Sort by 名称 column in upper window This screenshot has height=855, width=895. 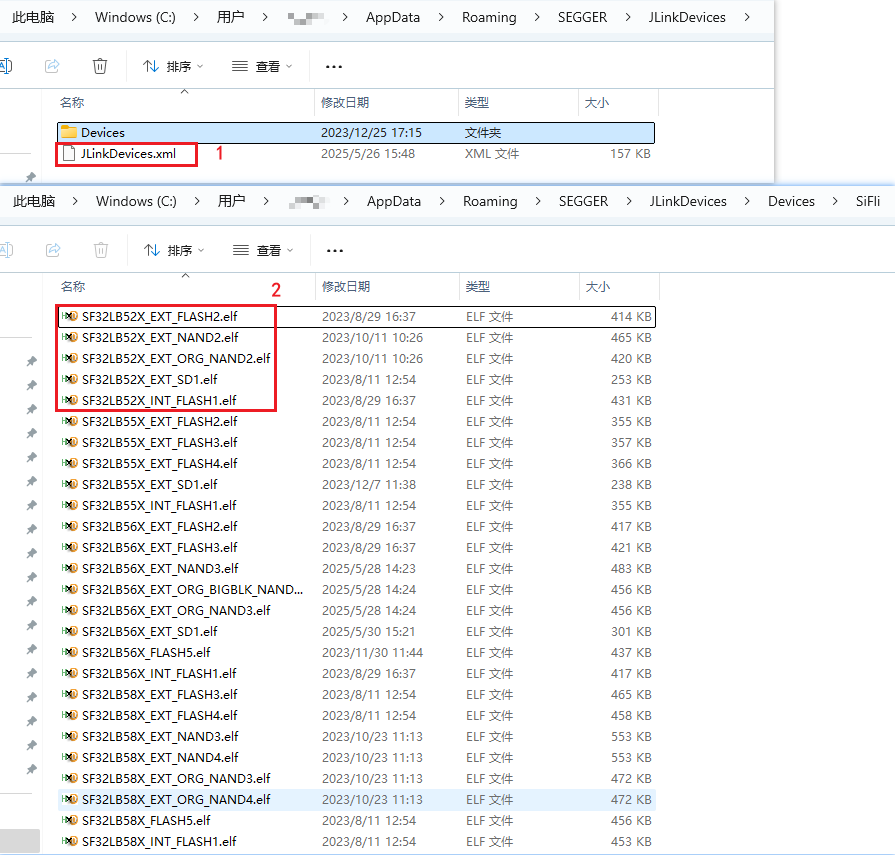pyautogui.click(x=72, y=103)
